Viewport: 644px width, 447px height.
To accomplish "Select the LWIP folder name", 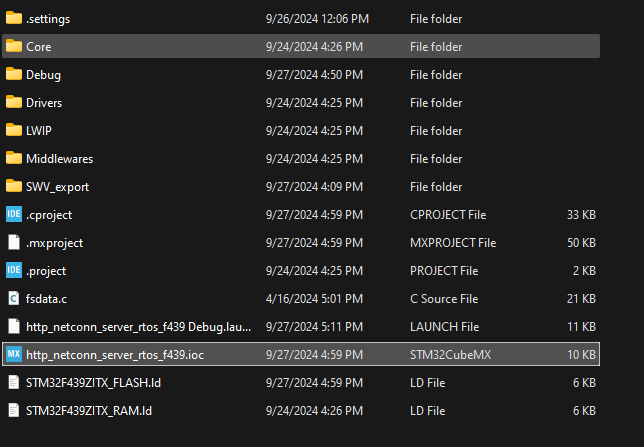I will pos(40,131).
